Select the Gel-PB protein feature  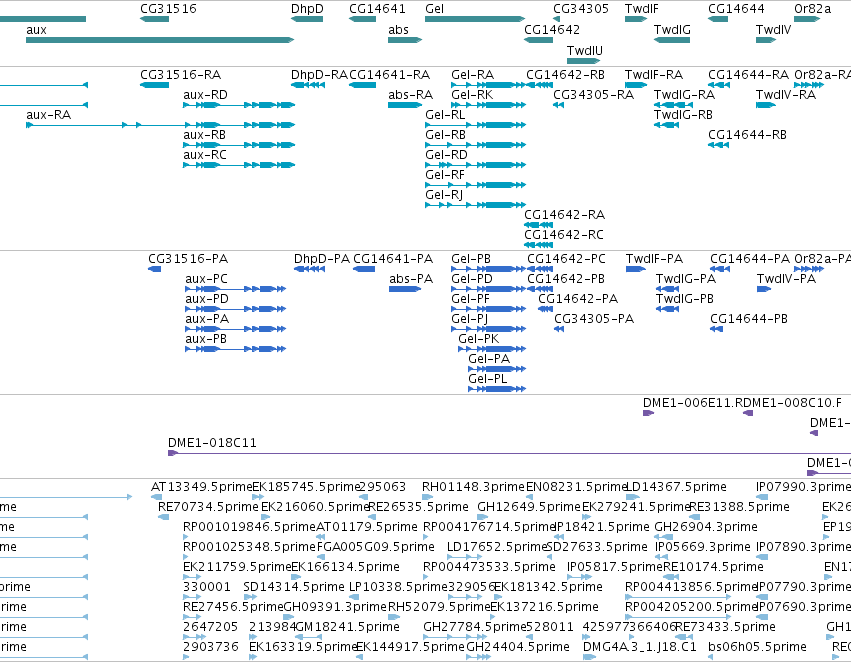(488, 269)
